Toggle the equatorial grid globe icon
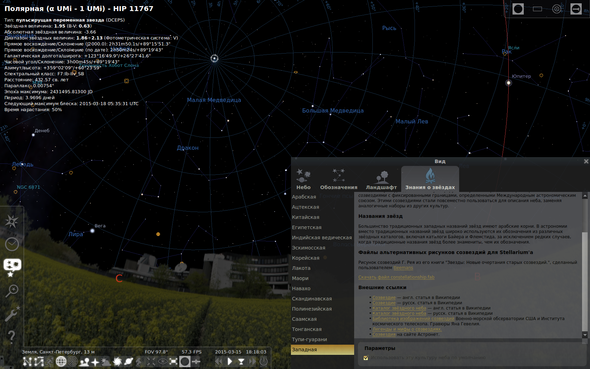590x369 pixels. tap(61, 361)
